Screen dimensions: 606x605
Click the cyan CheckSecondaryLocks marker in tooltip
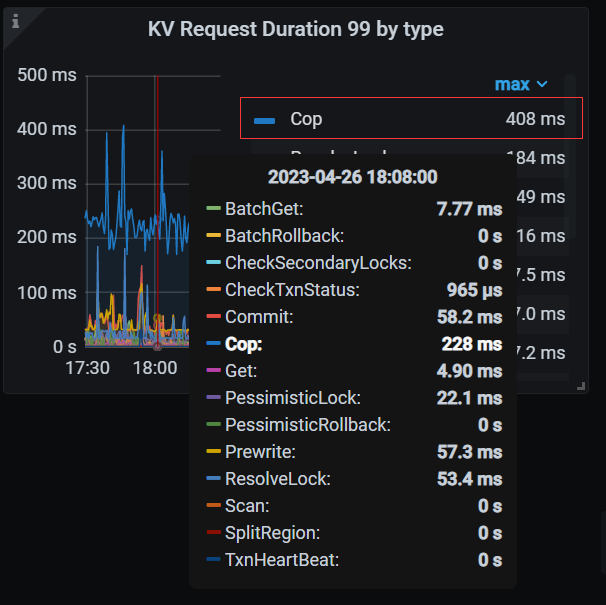tap(213, 263)
